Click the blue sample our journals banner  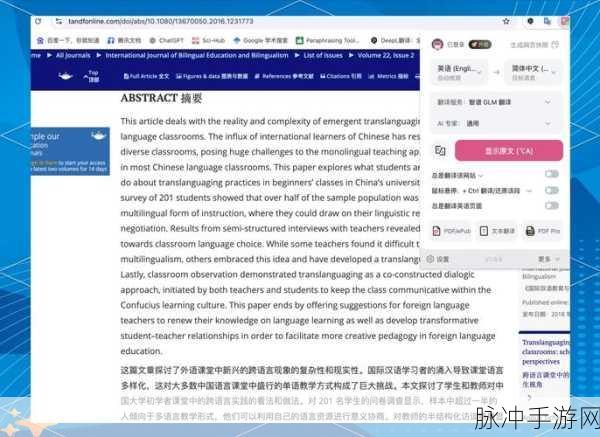click(x=70, y=152)
